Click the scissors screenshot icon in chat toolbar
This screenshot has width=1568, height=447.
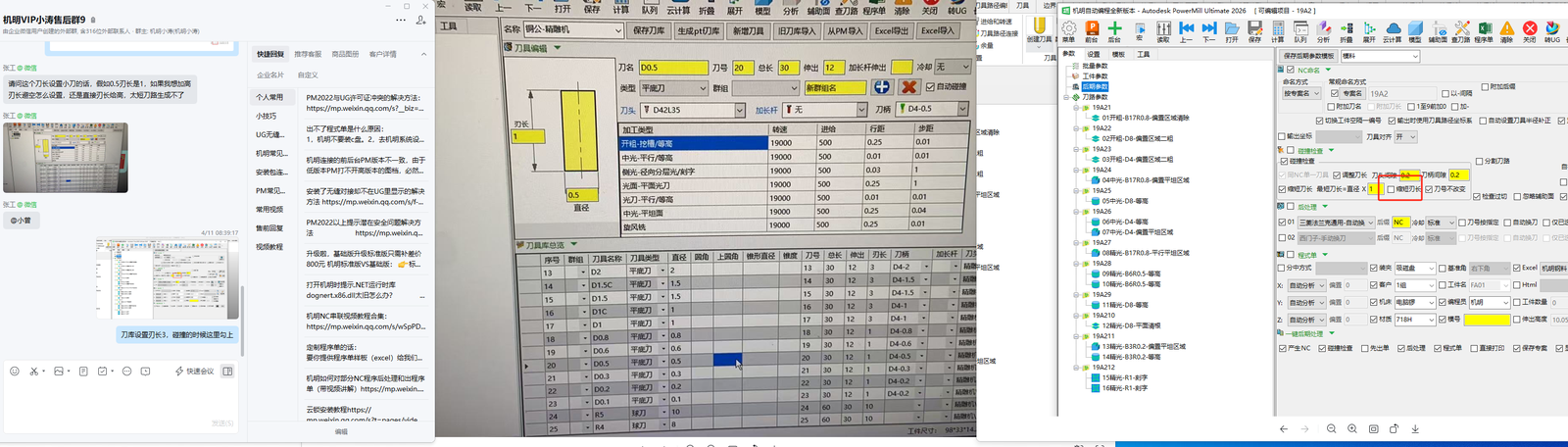pyautogui.click(x=34, y=371)
